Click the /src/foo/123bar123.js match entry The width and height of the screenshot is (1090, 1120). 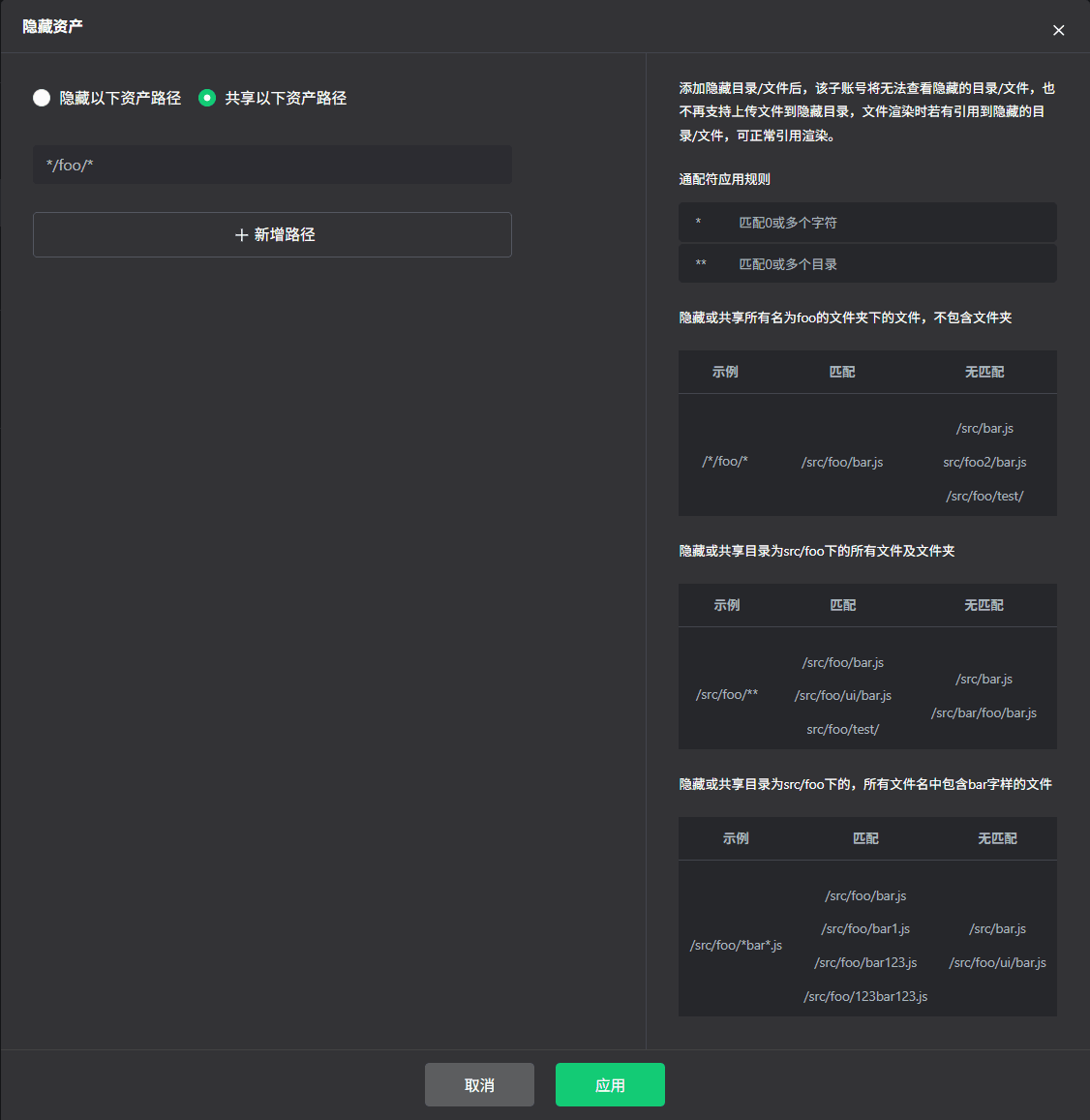pyautogui.click(x=865, y=996)
